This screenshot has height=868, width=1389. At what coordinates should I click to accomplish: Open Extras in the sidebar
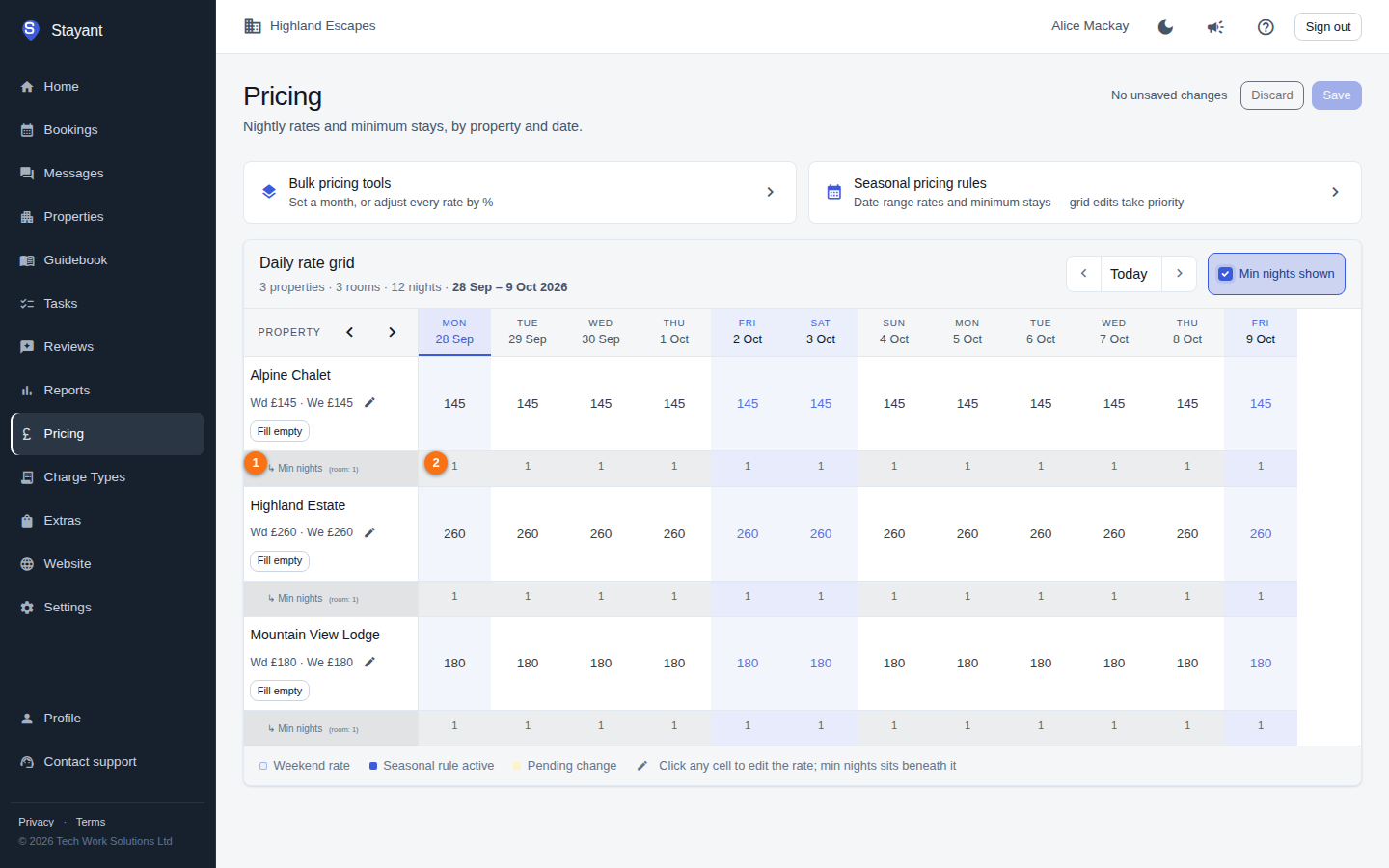click(107, 521)
